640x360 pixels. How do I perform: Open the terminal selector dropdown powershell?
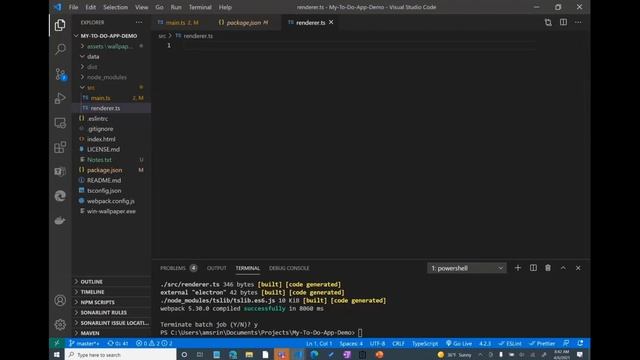pyautogui.click(x=467, y=268)
